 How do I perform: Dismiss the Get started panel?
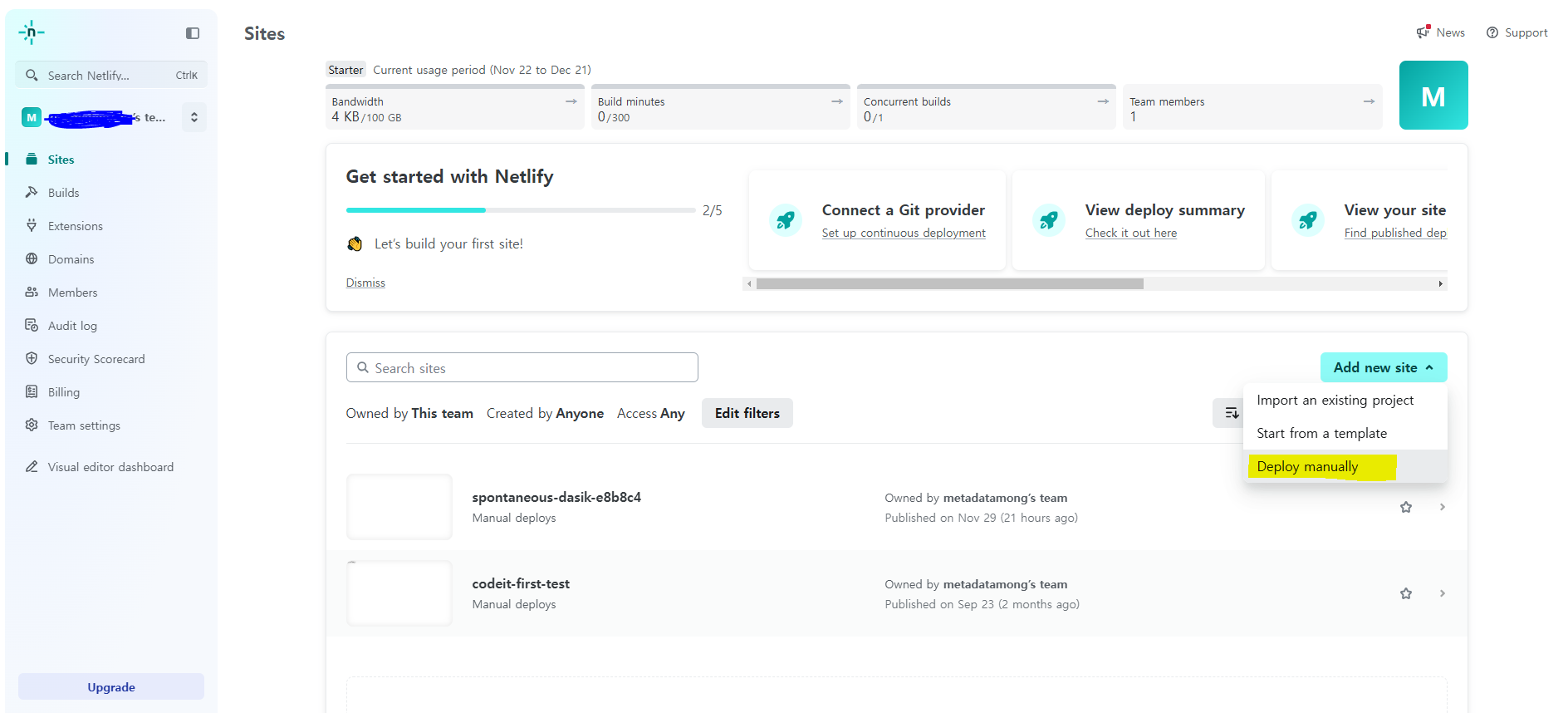click(365, 283)
